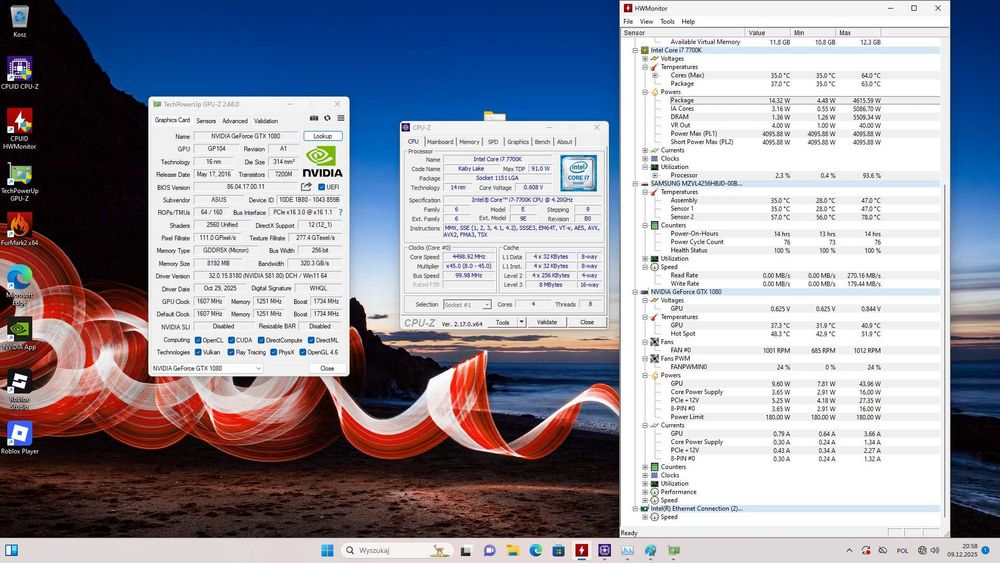Viewport: 1000px width, 563px height.
Task: Open the Windows Start menu
Action: pyautogui.click(x=327, y=550)
